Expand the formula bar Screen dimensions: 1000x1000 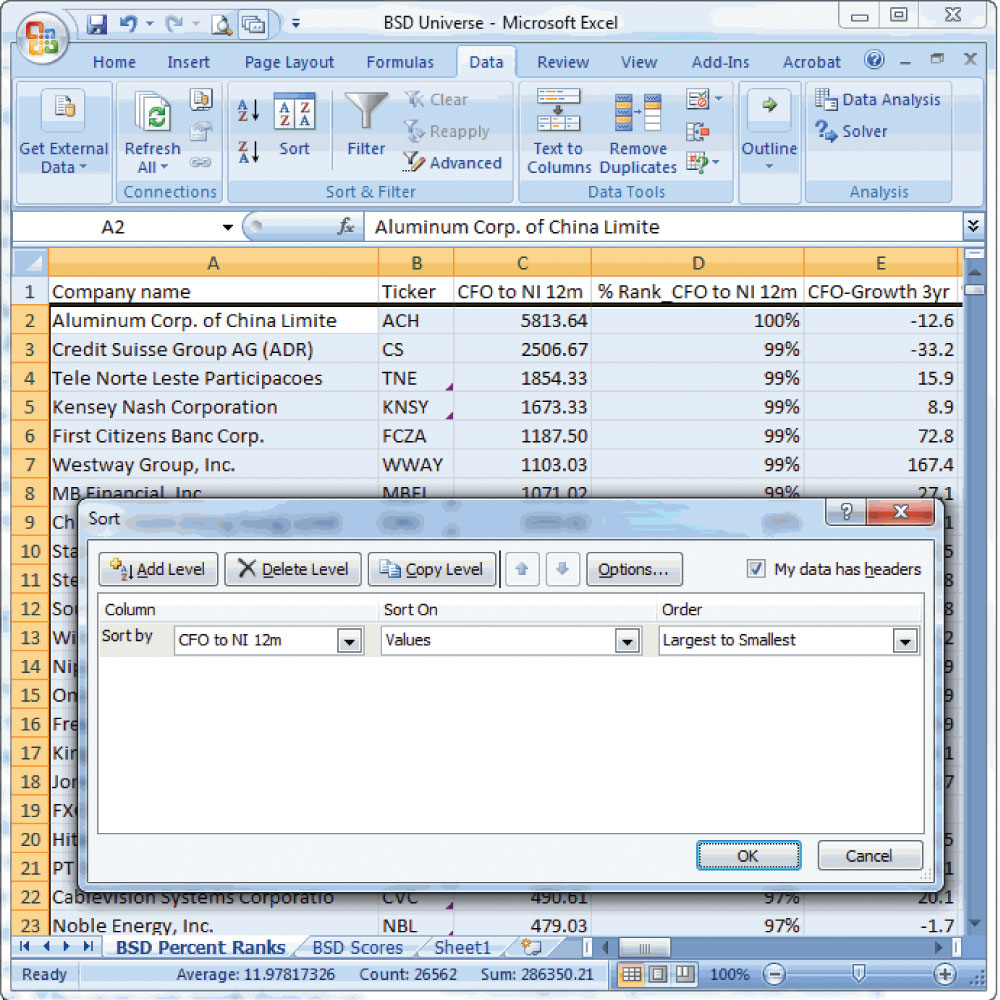tap(973, 226)
